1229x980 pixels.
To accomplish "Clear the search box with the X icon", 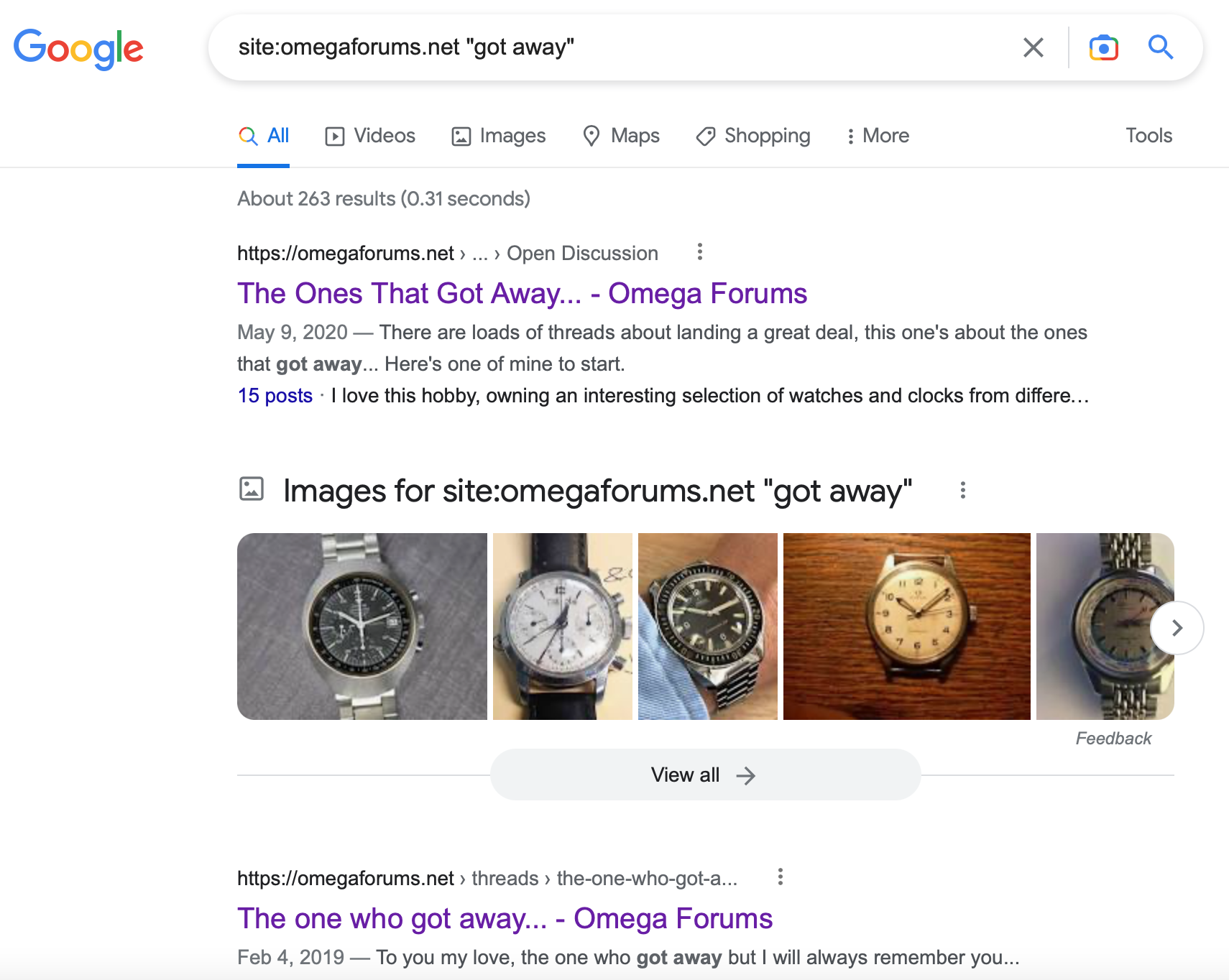I will [x=1033, y=47].
